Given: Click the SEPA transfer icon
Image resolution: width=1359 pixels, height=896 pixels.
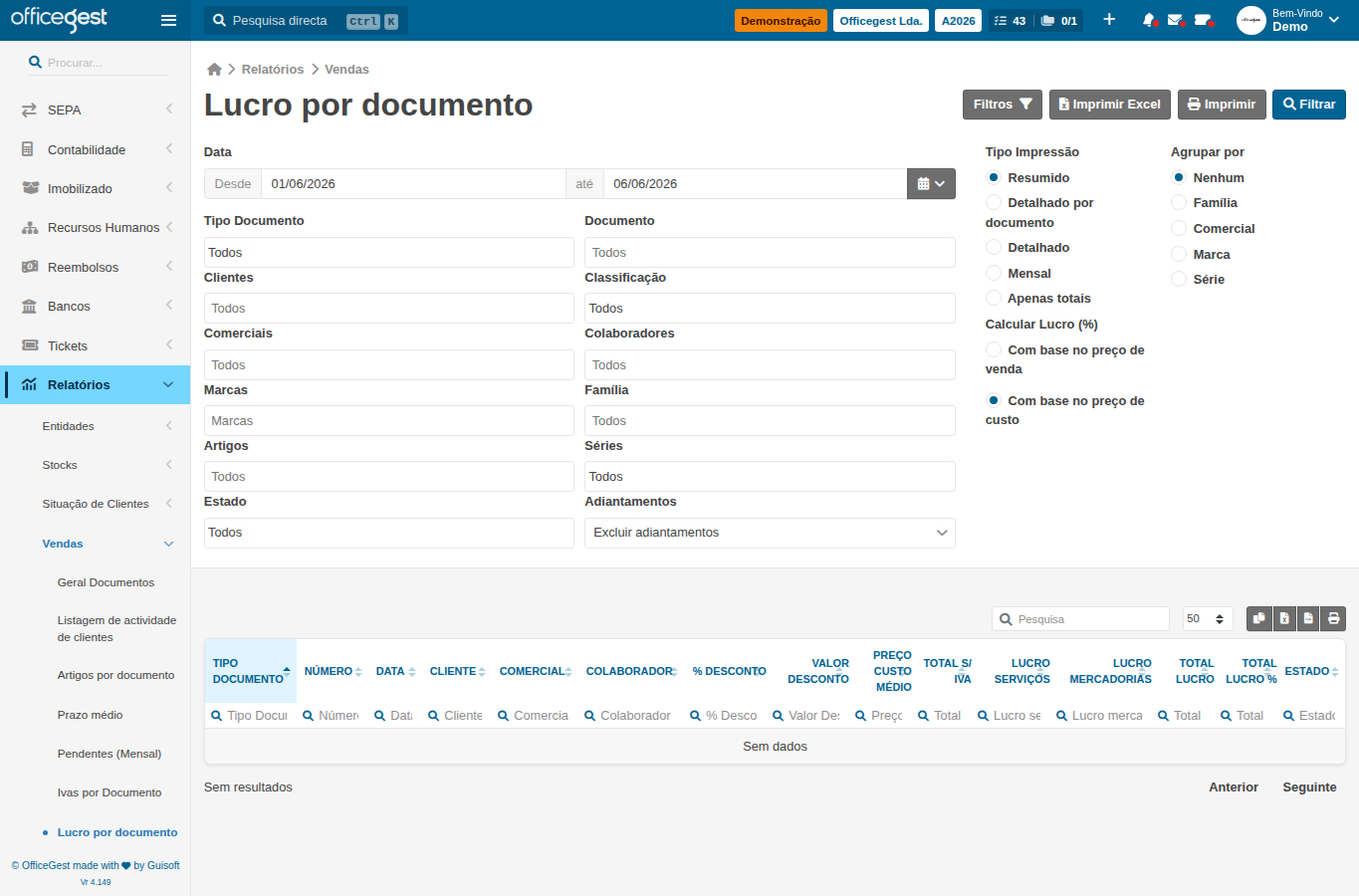Looking at the screenshot, I should [x=29, y=111].
